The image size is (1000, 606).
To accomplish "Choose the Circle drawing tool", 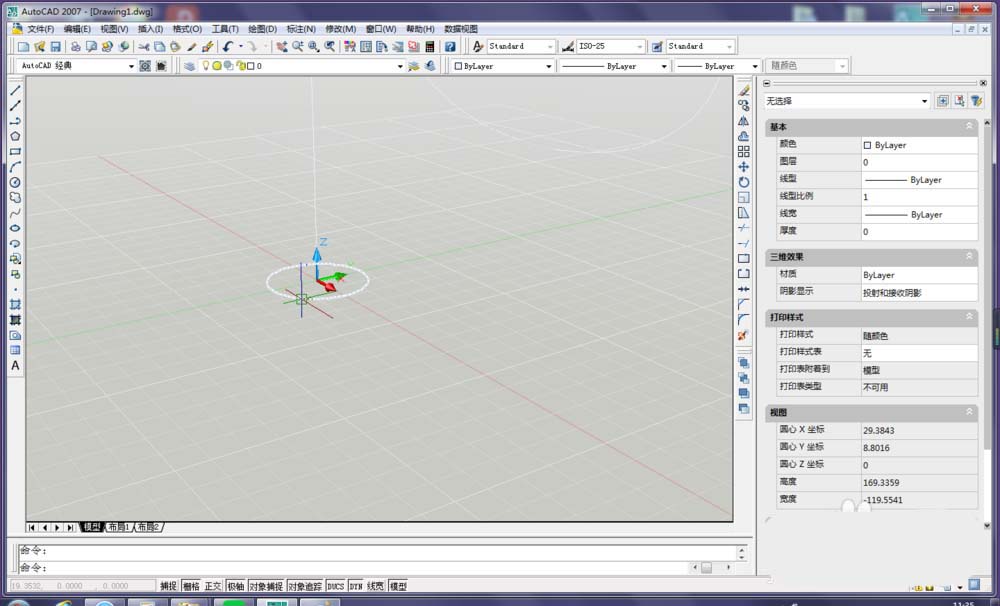I will (15, 182).
